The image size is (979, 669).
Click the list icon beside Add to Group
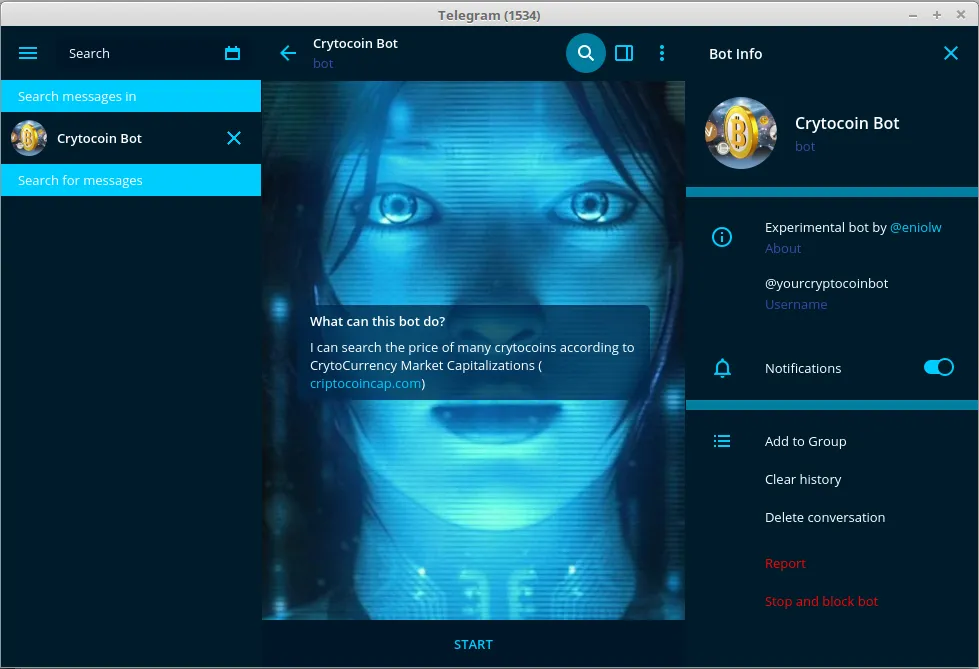(722, 441)
